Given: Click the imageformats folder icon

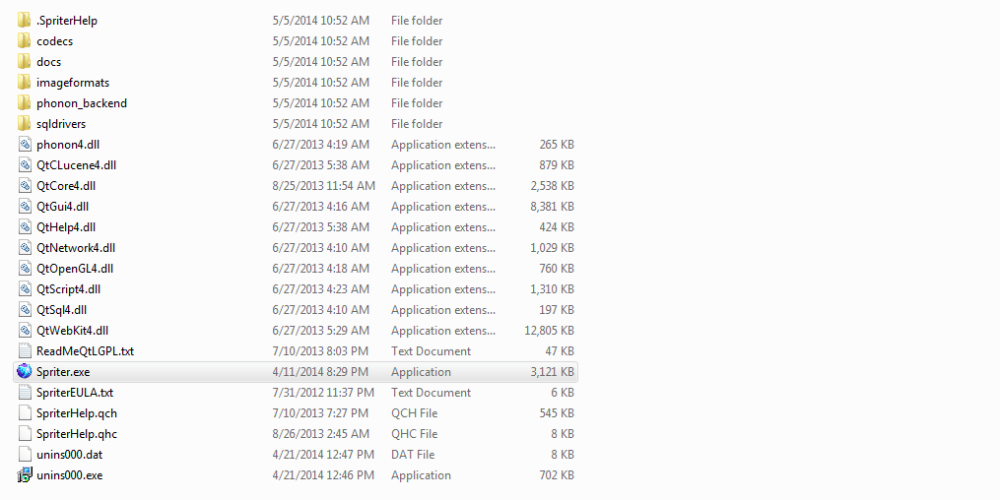Looking at the screenshot, I should click(24, 82).
